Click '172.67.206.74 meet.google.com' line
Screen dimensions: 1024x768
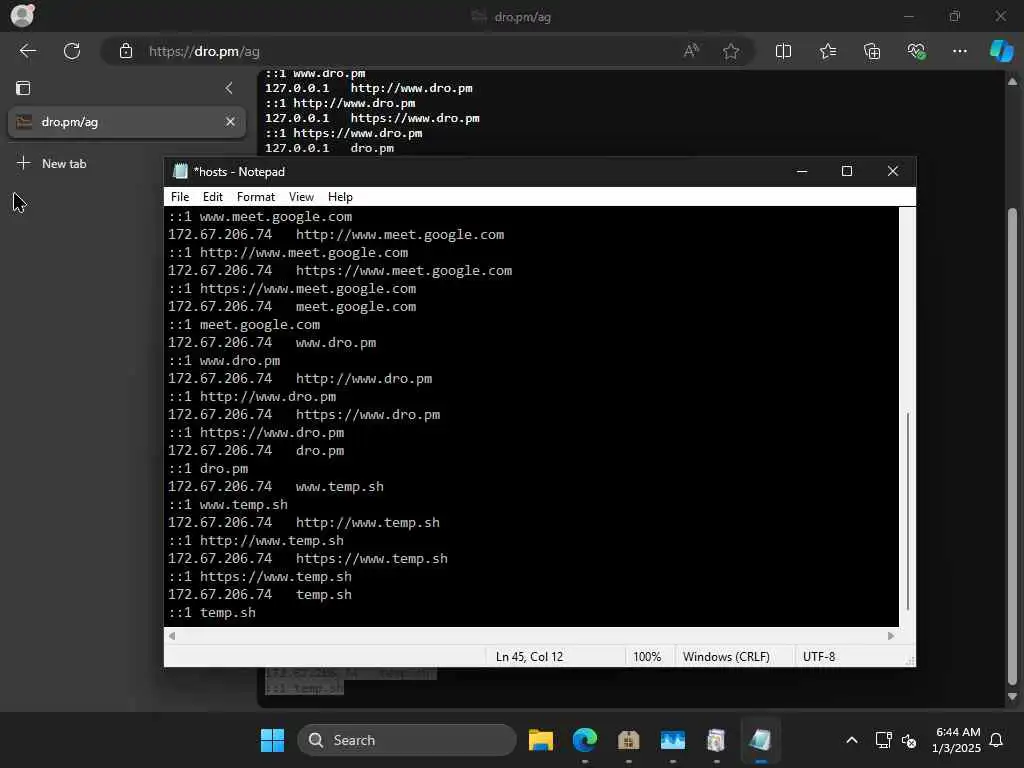tap(292, 306)
